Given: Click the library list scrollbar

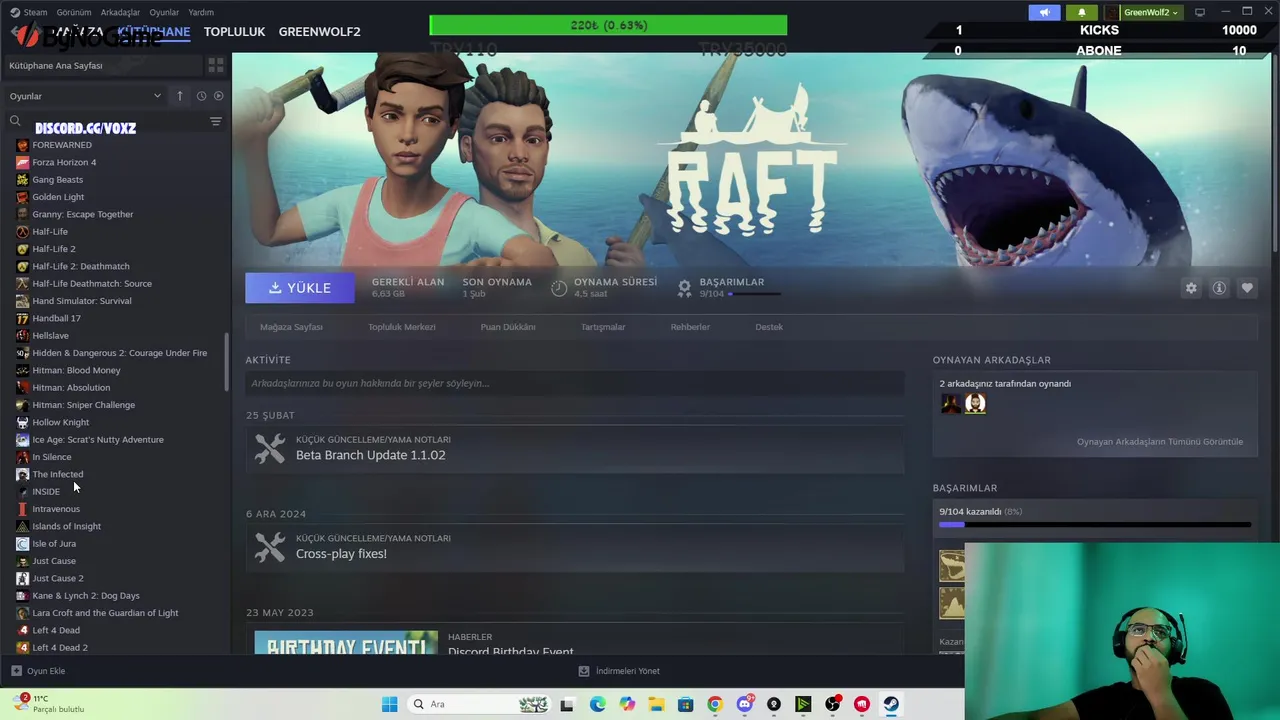Looking at the screenshot, I should pyautogui.click(x=226, y=362).
